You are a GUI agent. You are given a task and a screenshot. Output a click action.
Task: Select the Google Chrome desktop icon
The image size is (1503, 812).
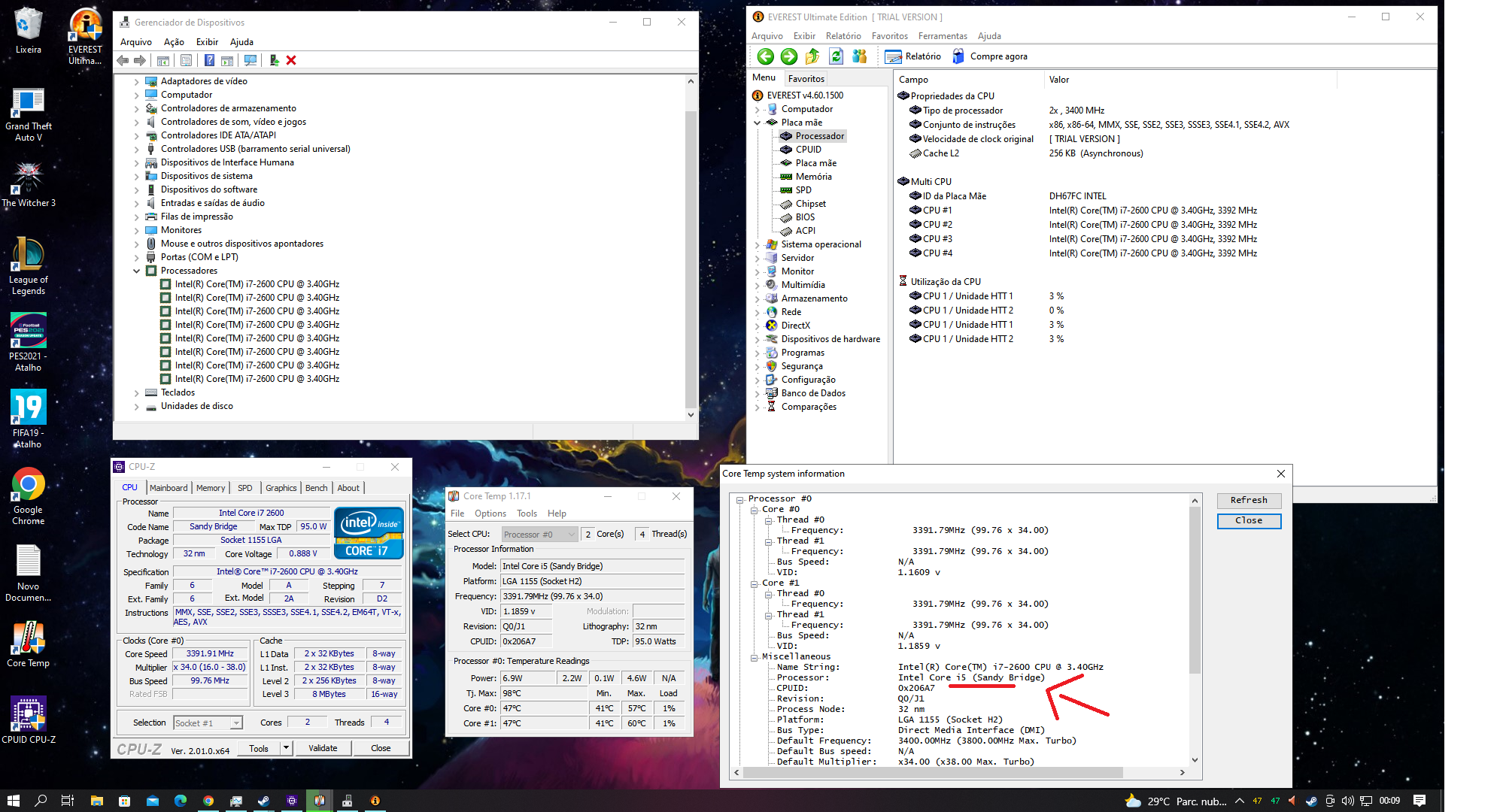tap(29, 496)
